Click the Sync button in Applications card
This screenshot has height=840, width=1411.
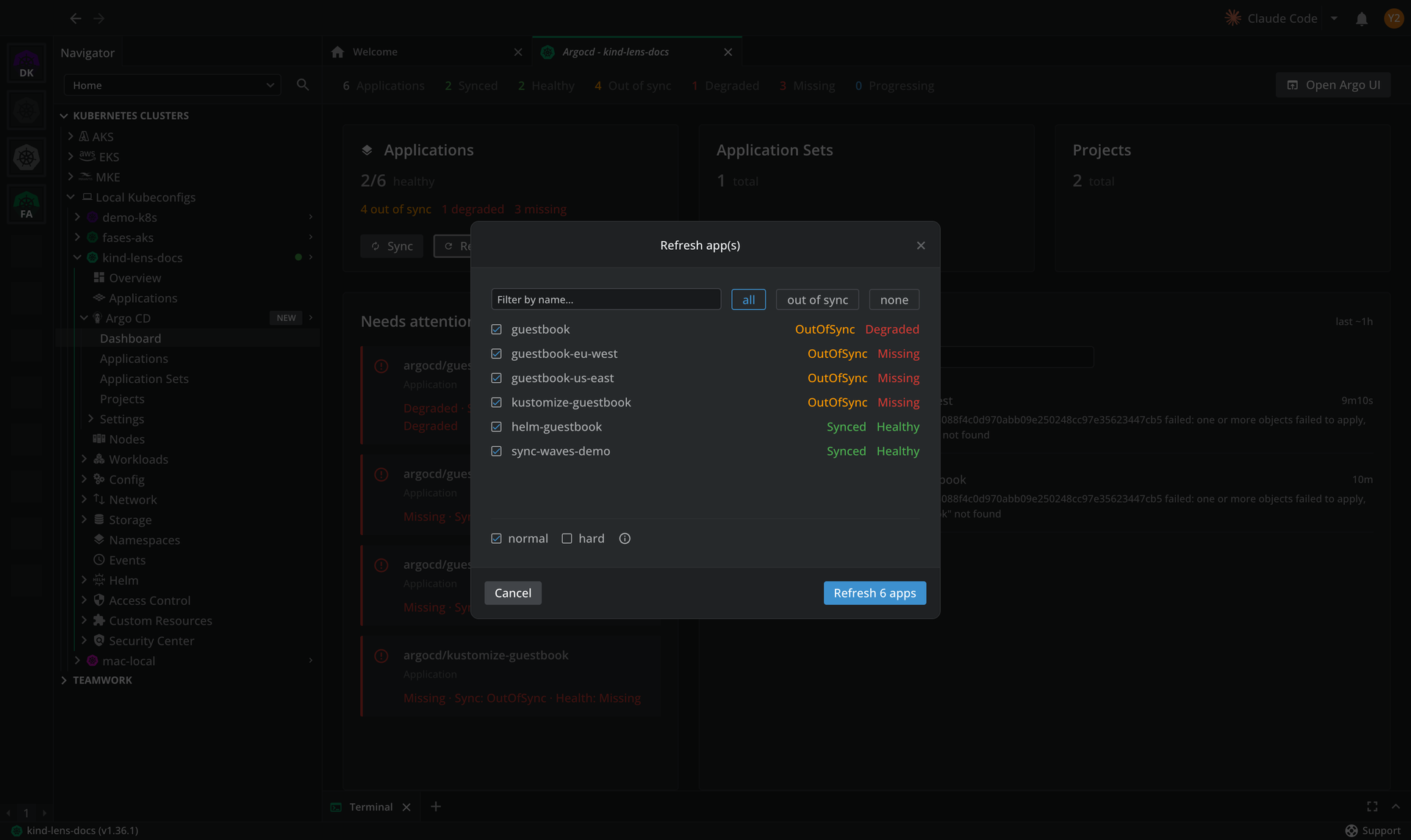pyautogui.click(x=392, y=246)
